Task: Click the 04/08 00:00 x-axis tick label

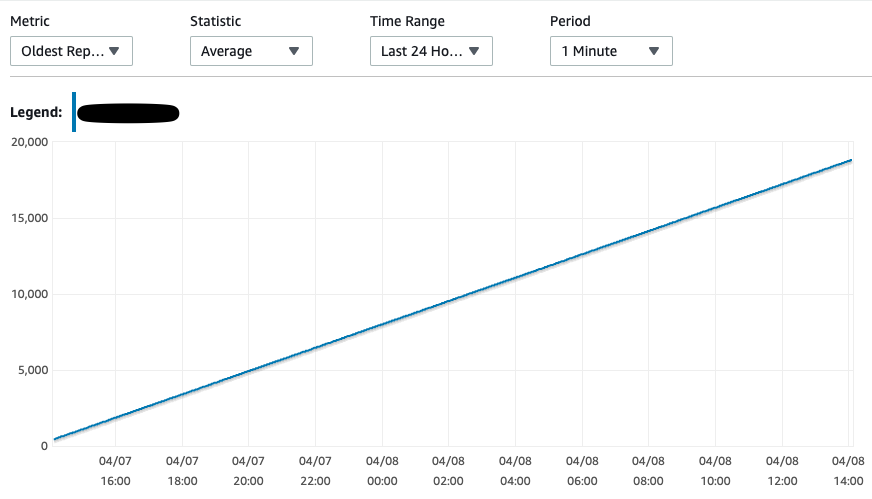Action: click(x=381, y=471)
